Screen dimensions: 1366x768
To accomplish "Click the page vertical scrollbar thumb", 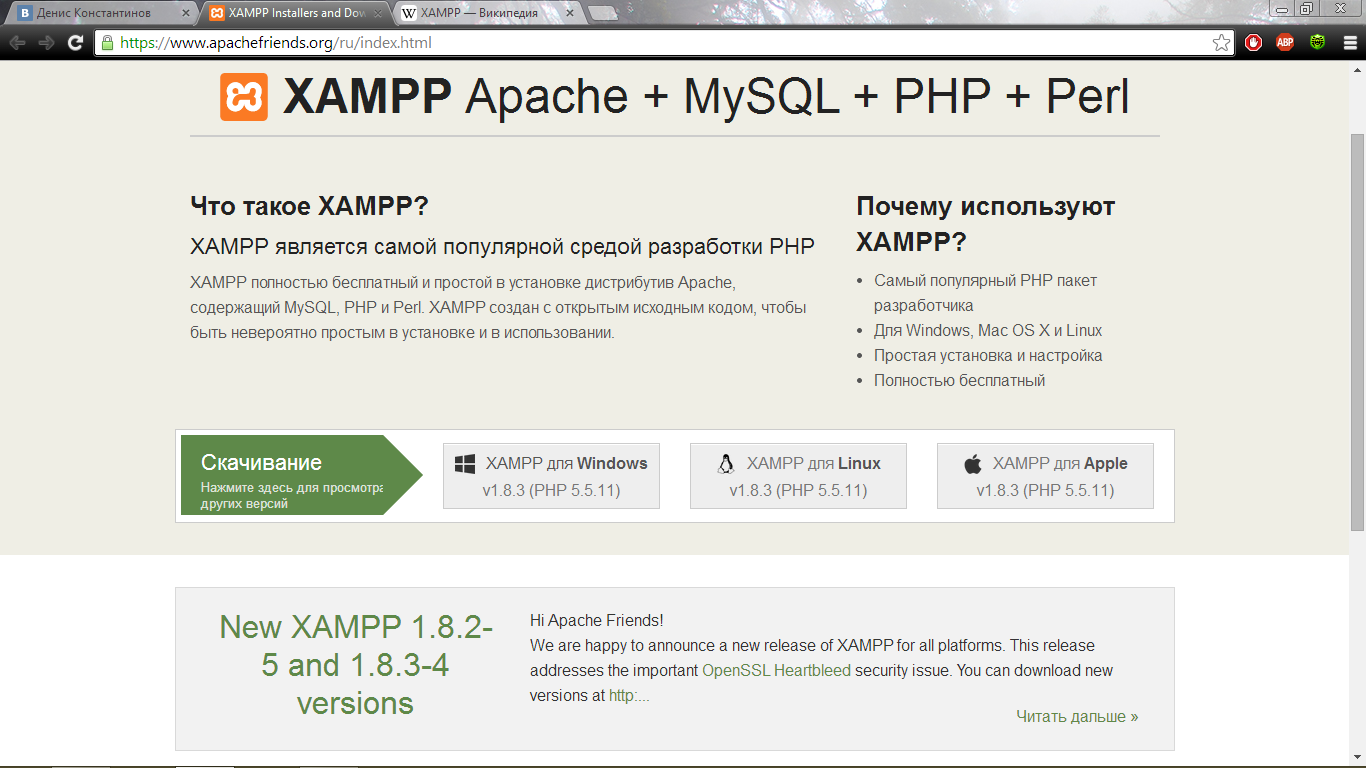I will [1357, 330].
